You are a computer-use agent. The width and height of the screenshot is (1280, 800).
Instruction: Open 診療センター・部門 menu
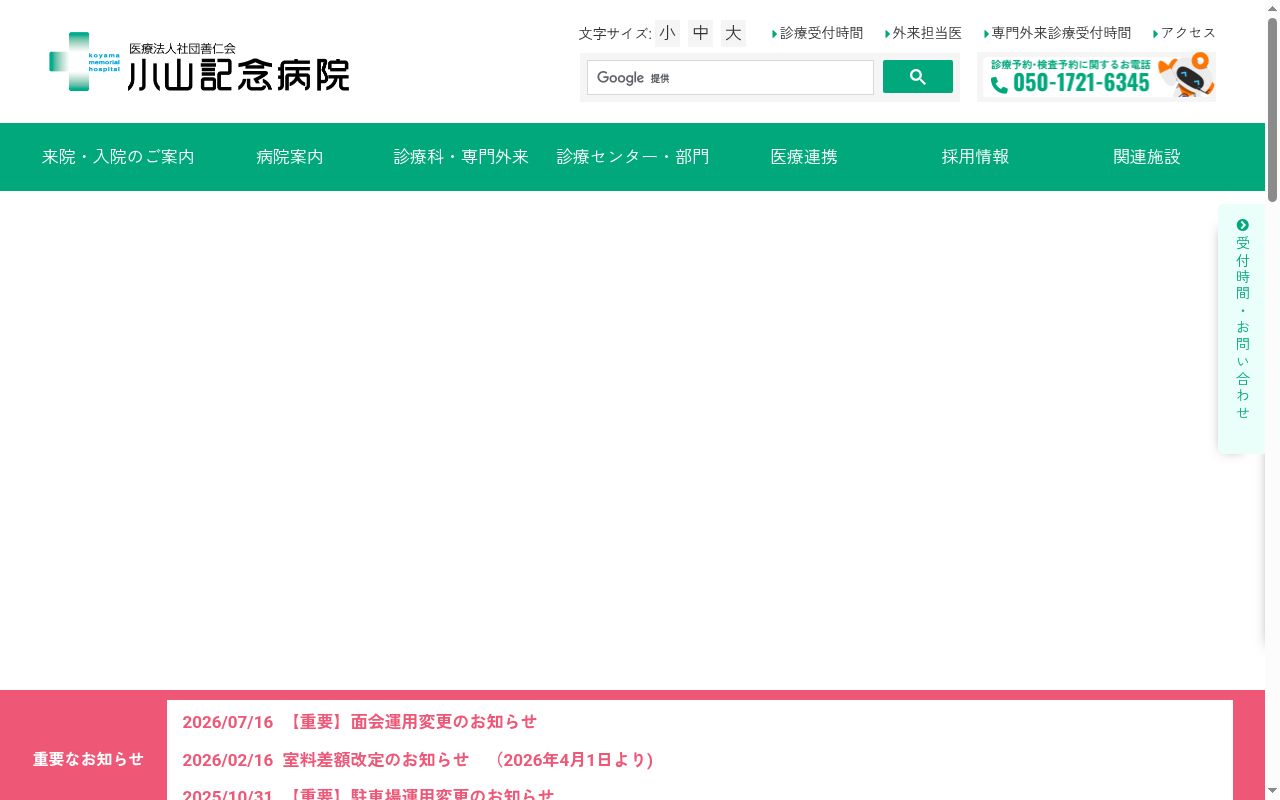[633, 157]
